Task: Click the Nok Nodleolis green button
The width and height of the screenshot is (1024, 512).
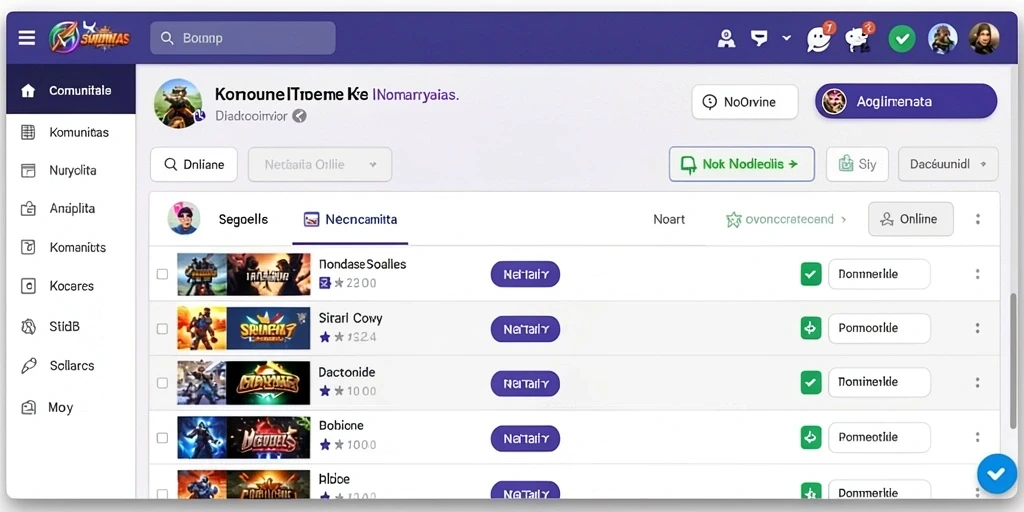Action: tap(741, 164)
